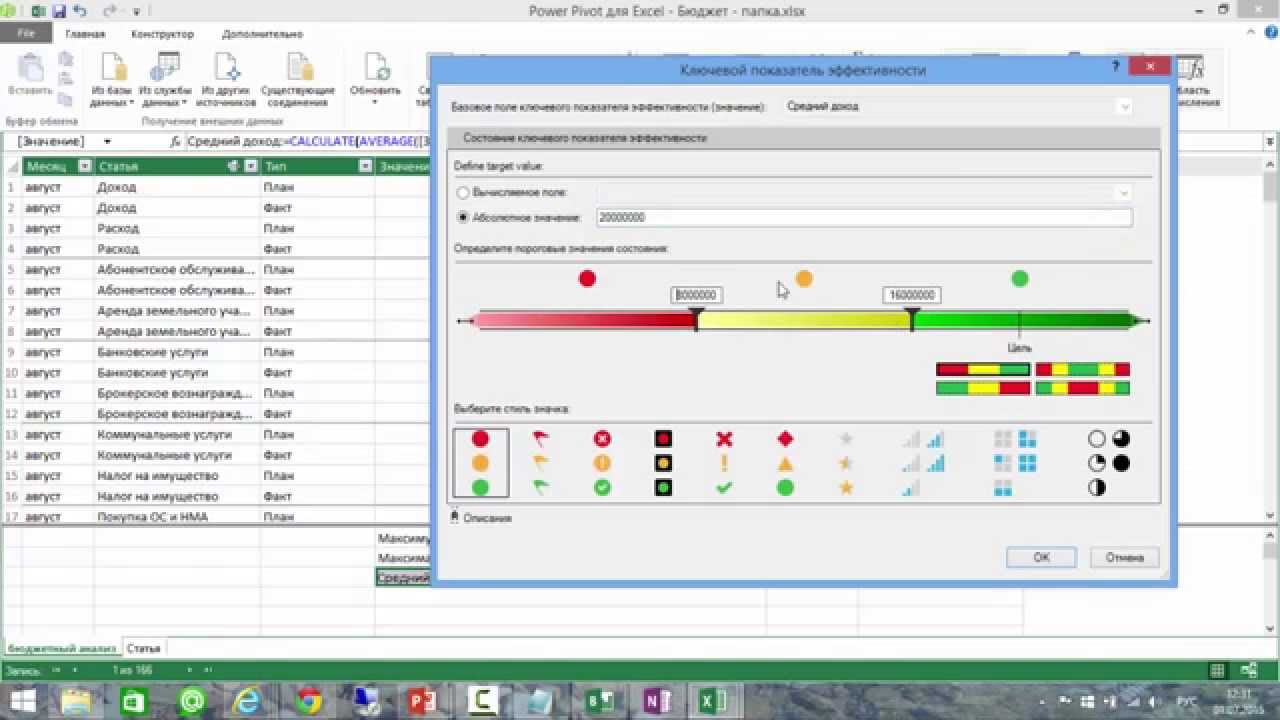Open 'Из службы данных' import option
The height and width of the screenshot is (720, 1280).
[x=164, y=80]
